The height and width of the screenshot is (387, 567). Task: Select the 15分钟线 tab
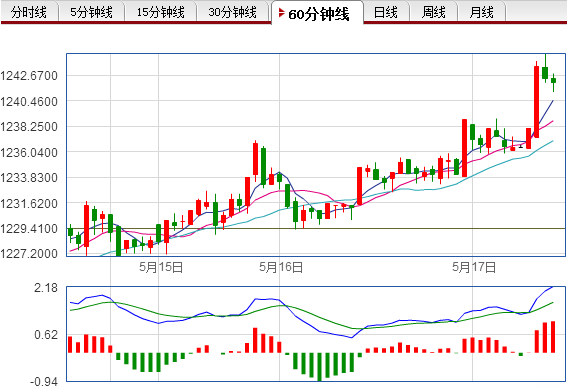pos(160,12)
